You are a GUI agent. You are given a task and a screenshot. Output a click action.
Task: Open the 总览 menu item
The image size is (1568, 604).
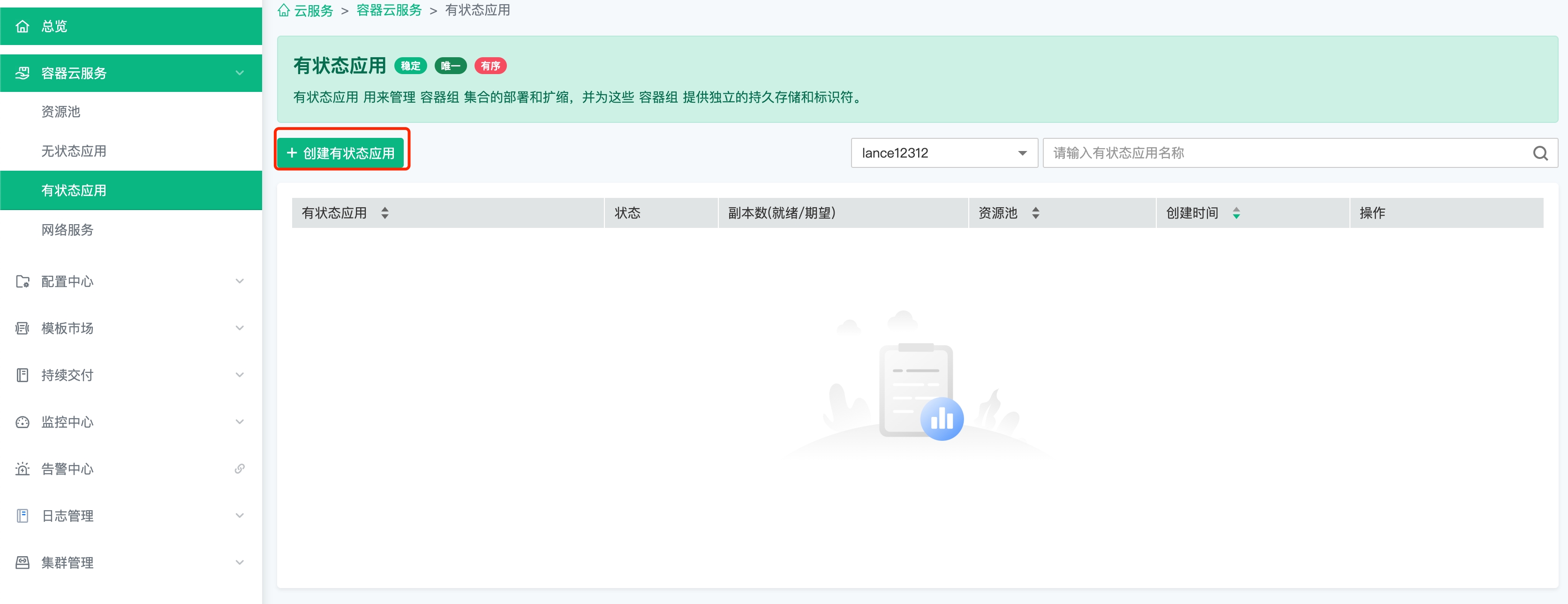(131, 26)
